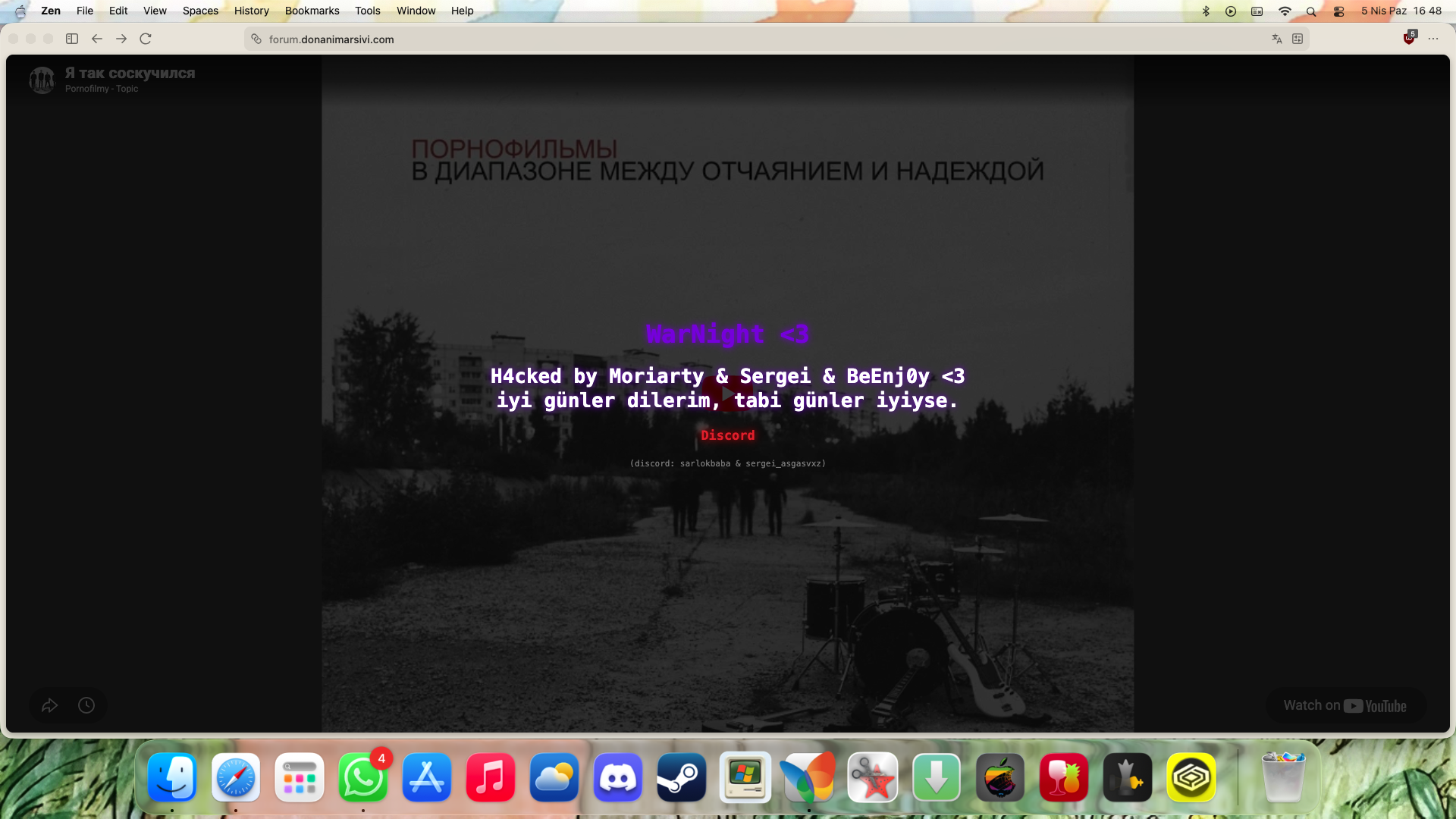Open the Bookmarks menu
This screenshot has width=1456, height=819.
point(312,11)
